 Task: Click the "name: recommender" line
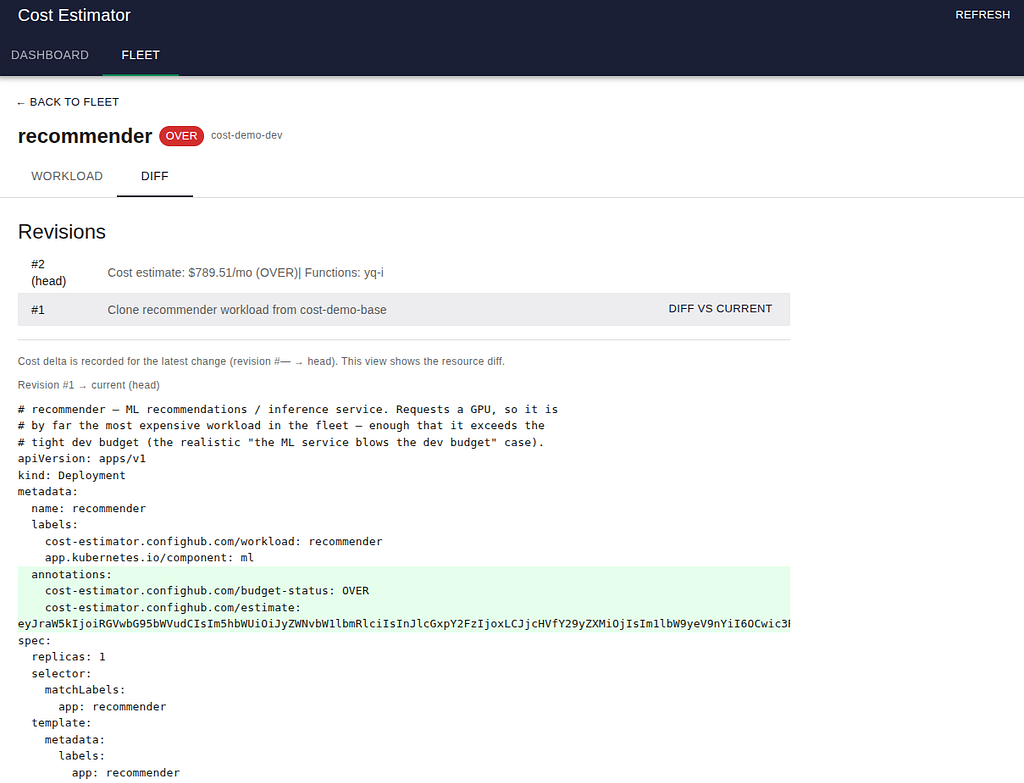[89, 509]
